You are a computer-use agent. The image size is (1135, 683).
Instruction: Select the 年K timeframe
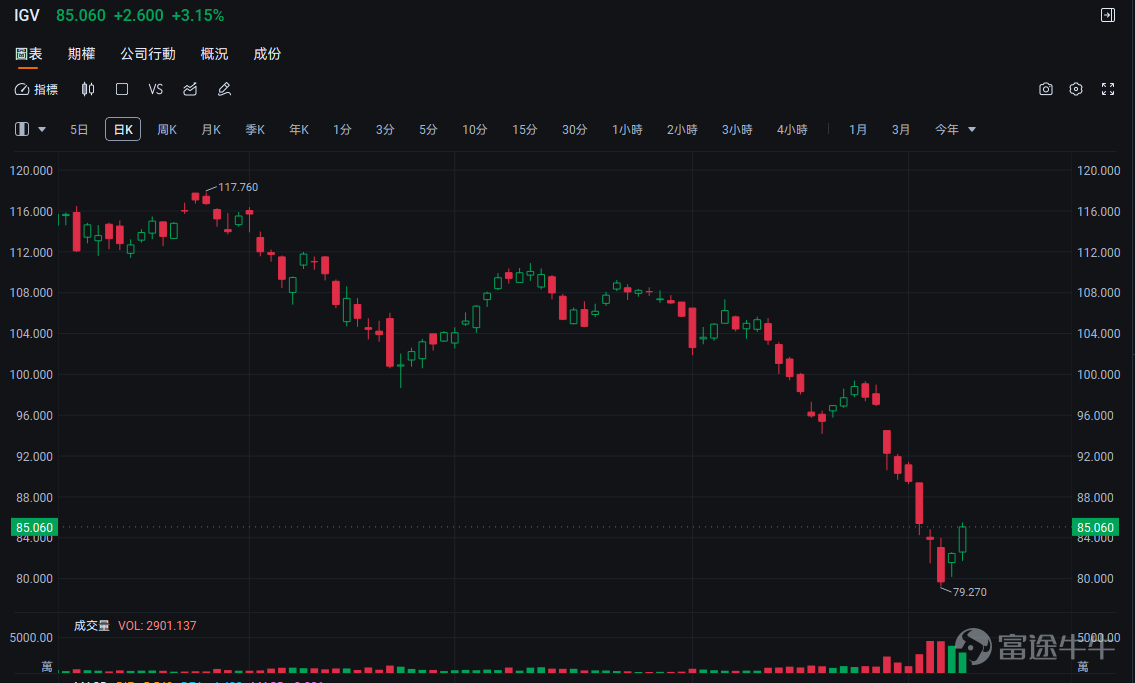[x=299, y=130]
